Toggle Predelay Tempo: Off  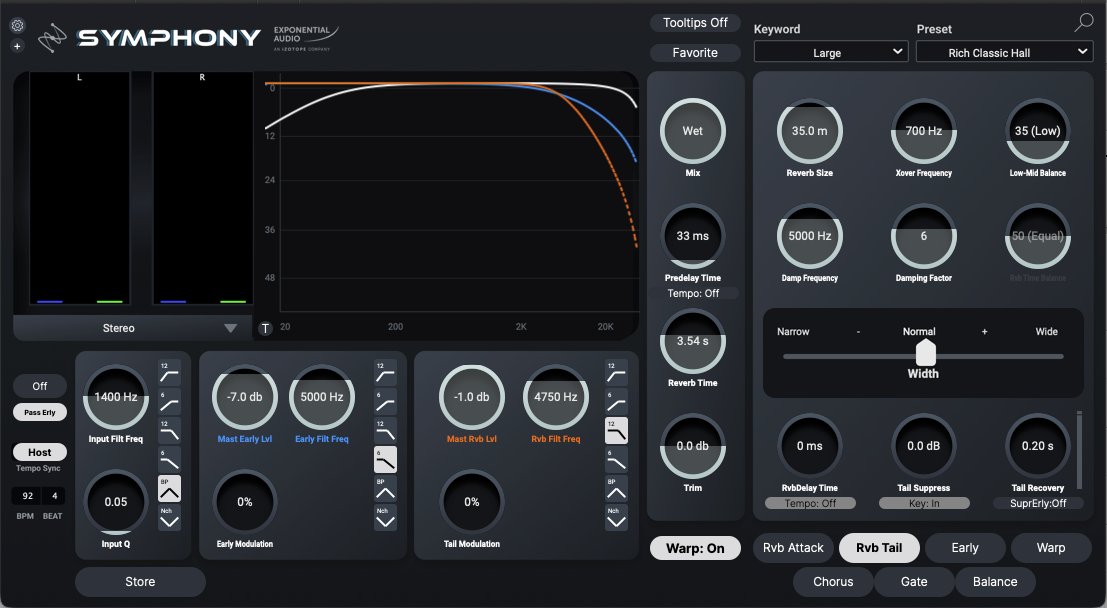click(x=693, y=293)
